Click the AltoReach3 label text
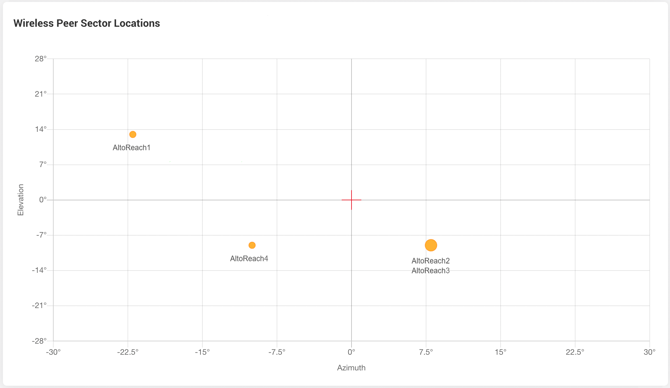670x388 pixels. 431,270
